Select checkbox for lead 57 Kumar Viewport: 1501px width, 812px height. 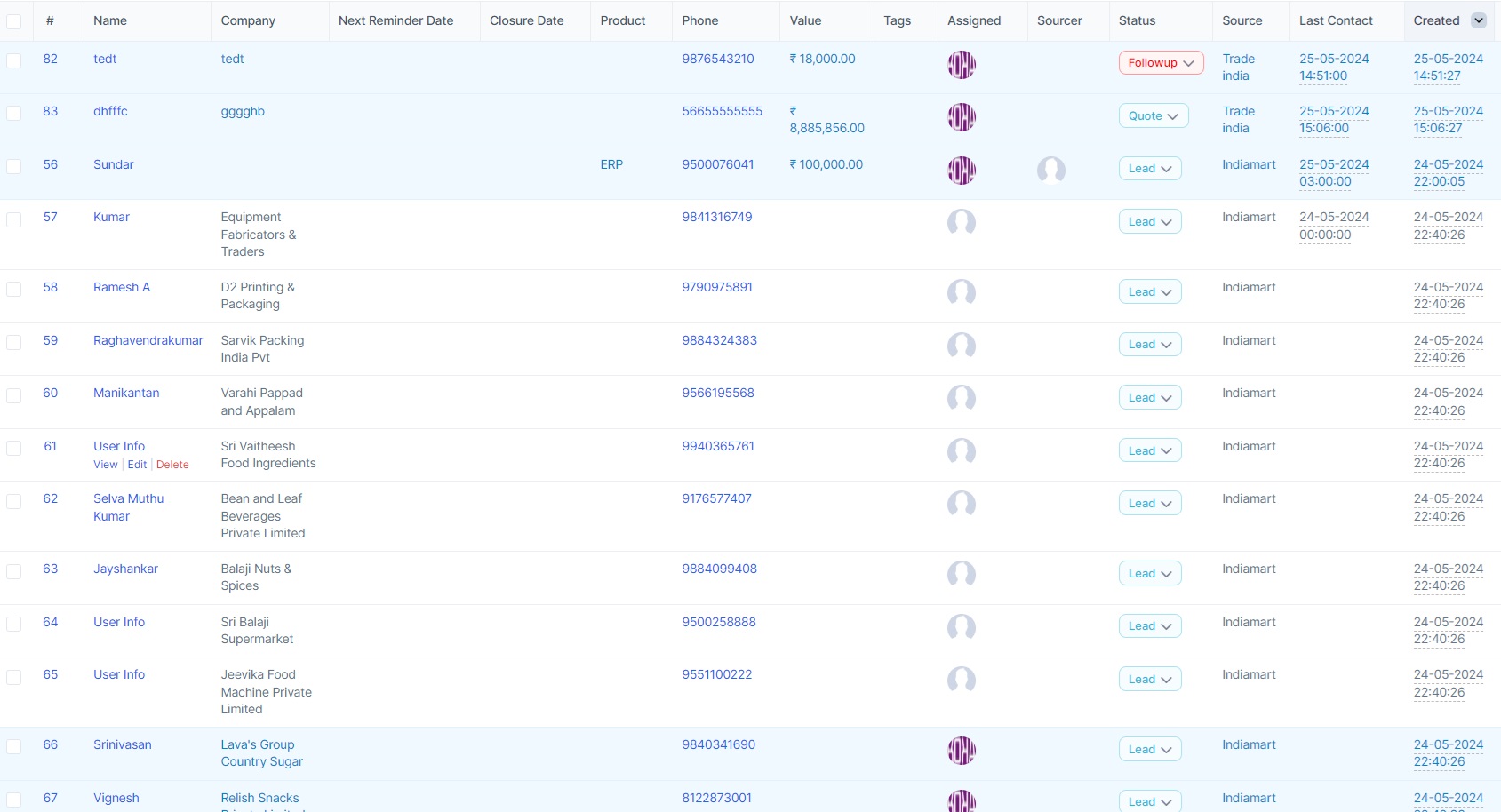[14, 219]
